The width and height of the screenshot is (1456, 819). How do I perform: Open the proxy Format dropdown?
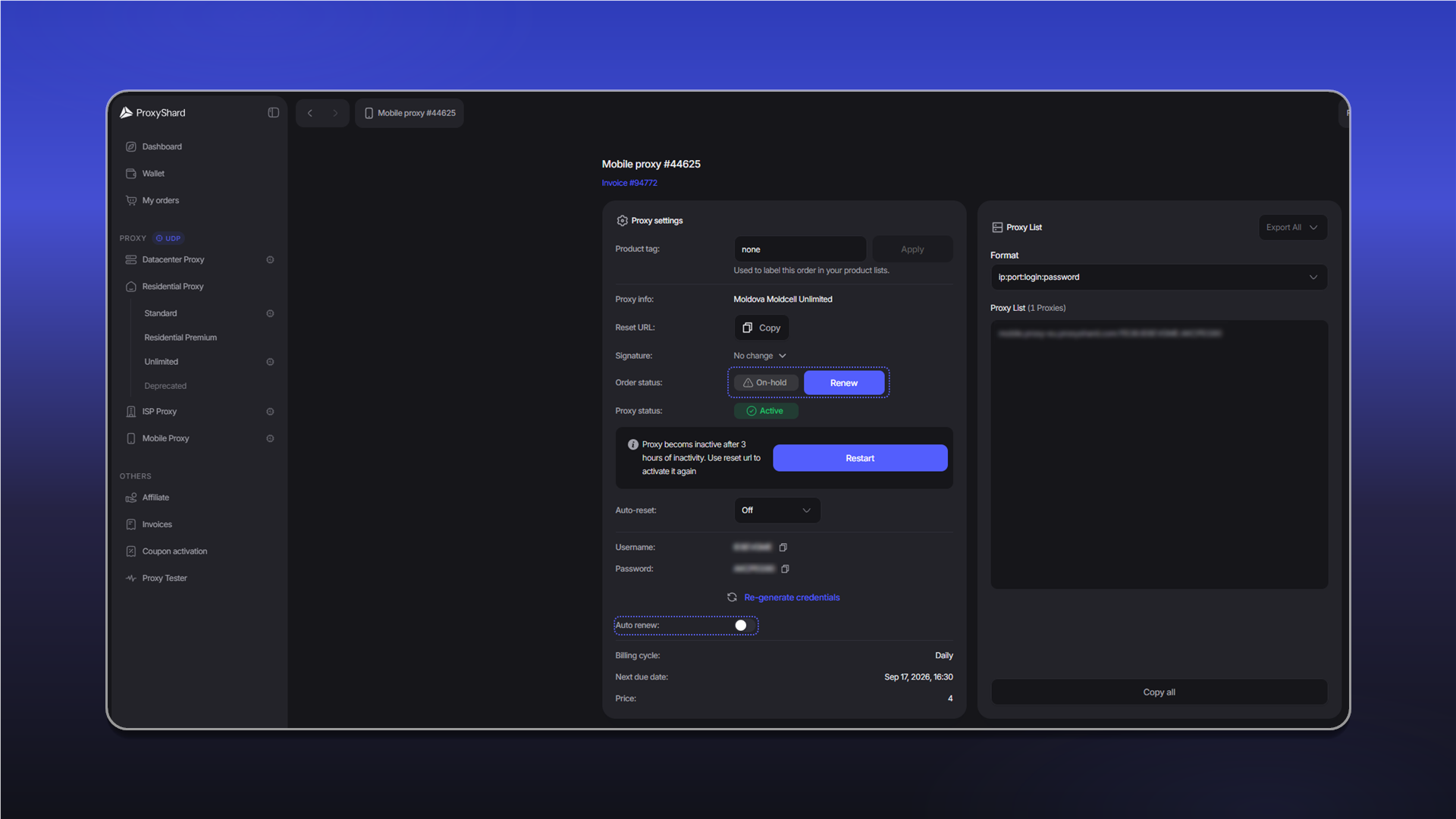point(1159,278)
